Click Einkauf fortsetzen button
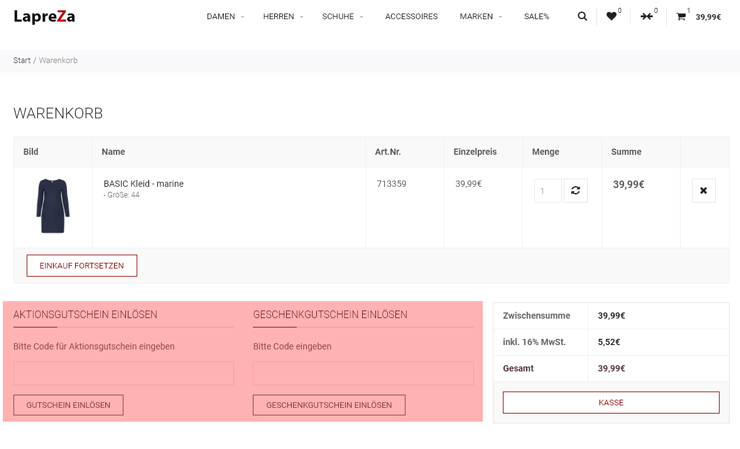Image resolution: width=740 pixels, height=449 pixels. pos(82,265)
